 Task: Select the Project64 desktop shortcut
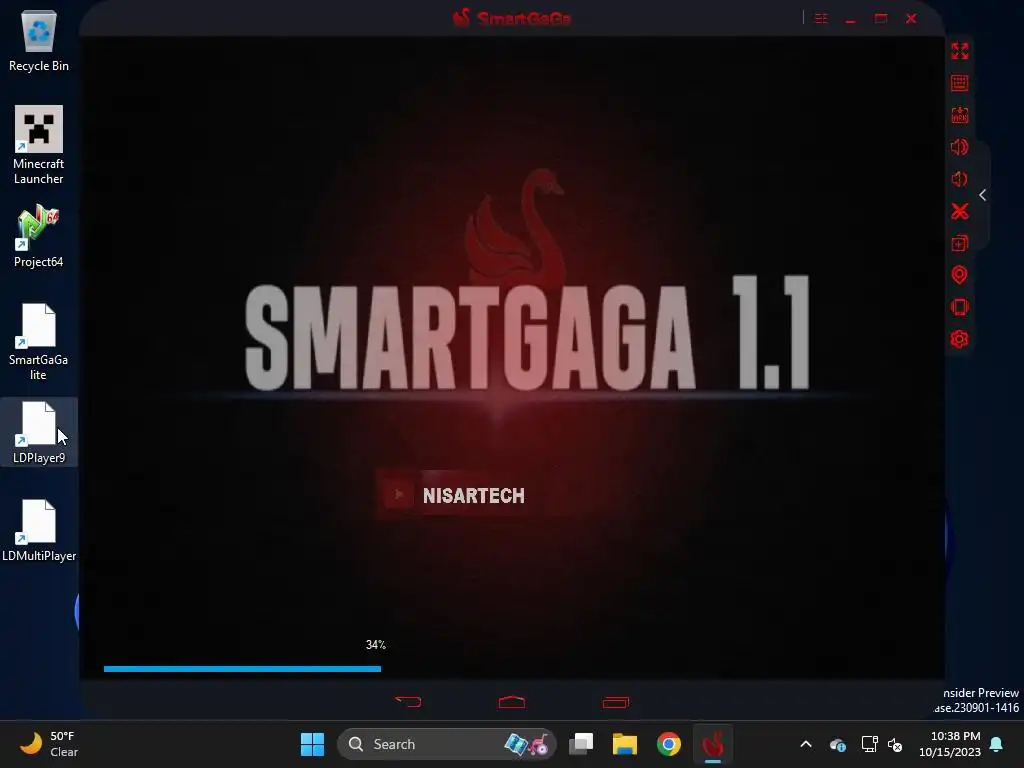click(39, 236)
